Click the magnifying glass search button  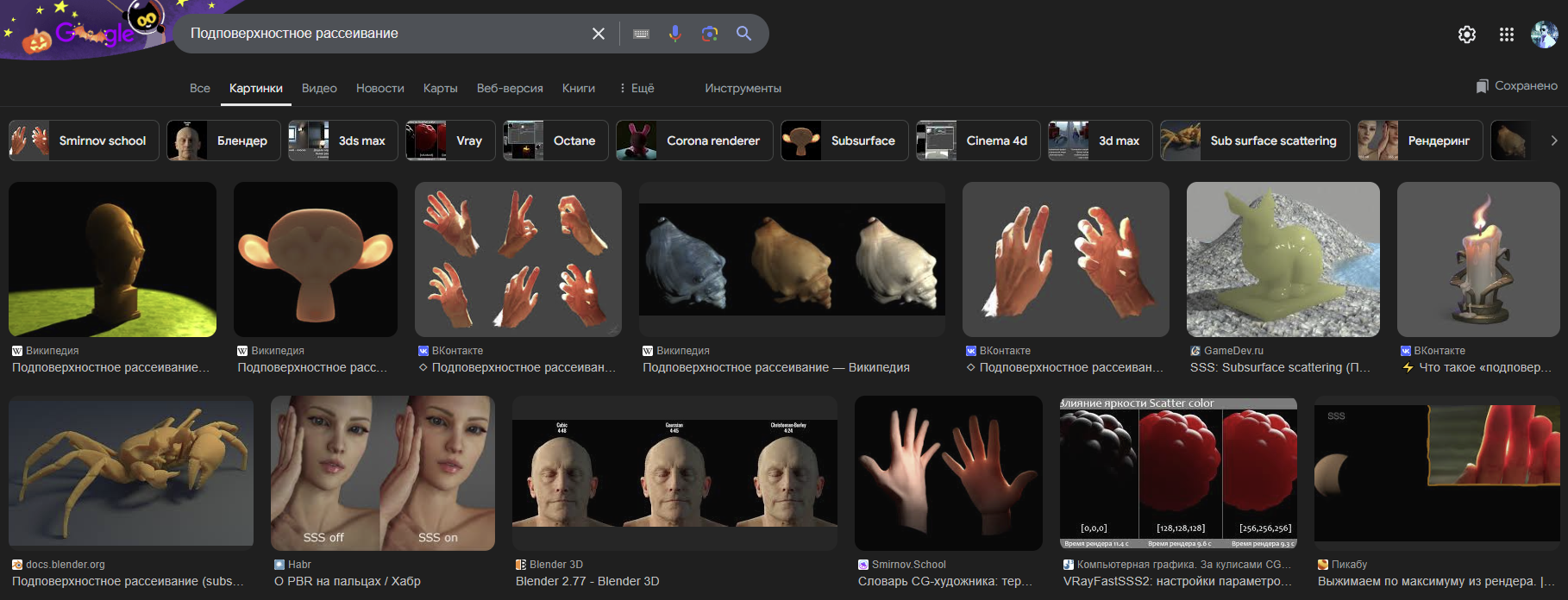743,34
